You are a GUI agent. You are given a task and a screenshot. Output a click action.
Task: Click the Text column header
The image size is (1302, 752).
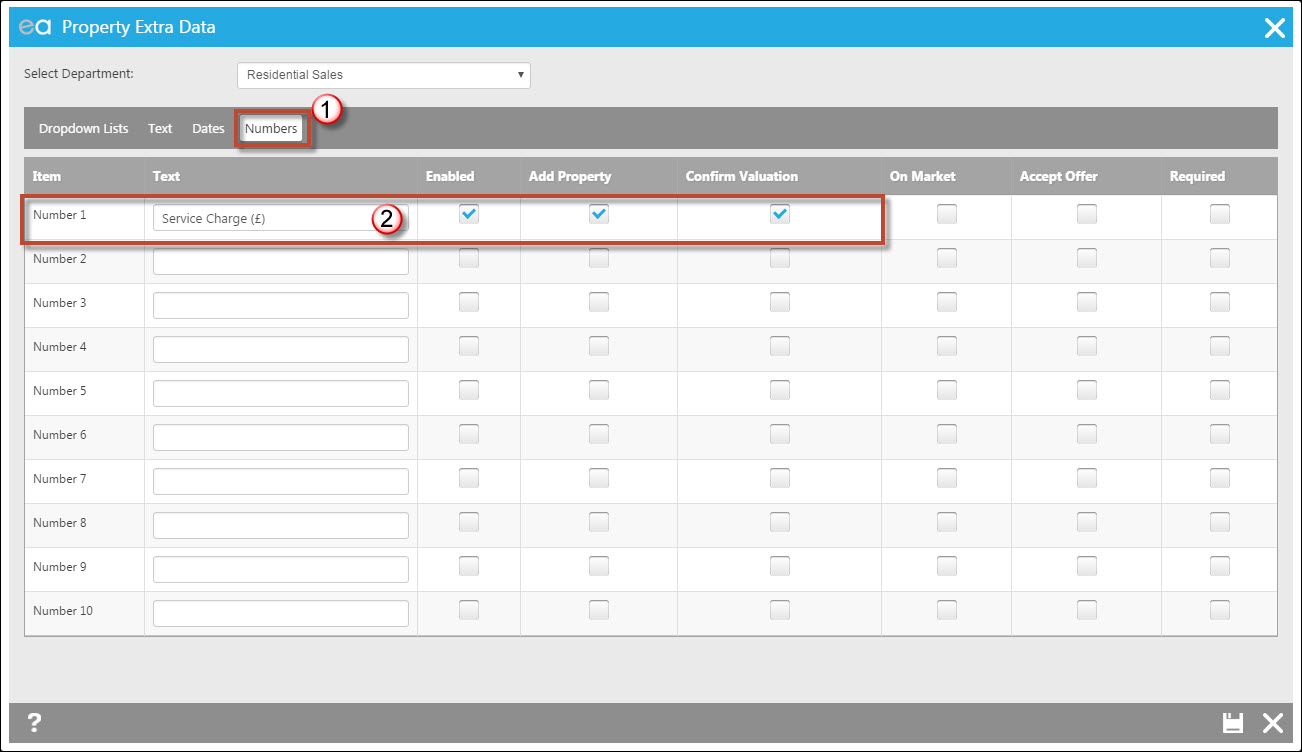coord(166,176)
